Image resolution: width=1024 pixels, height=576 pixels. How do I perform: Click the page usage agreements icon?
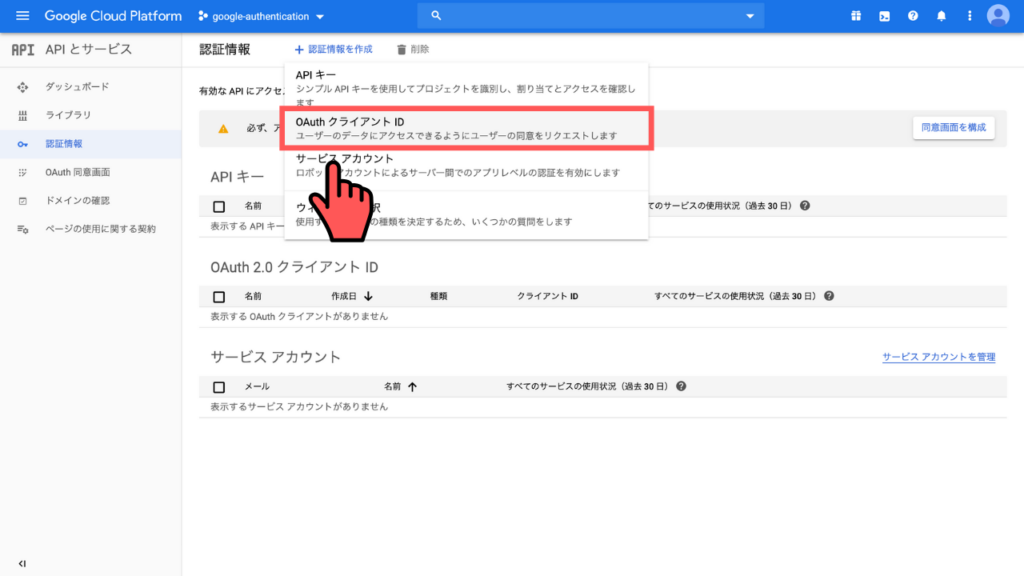23,229
